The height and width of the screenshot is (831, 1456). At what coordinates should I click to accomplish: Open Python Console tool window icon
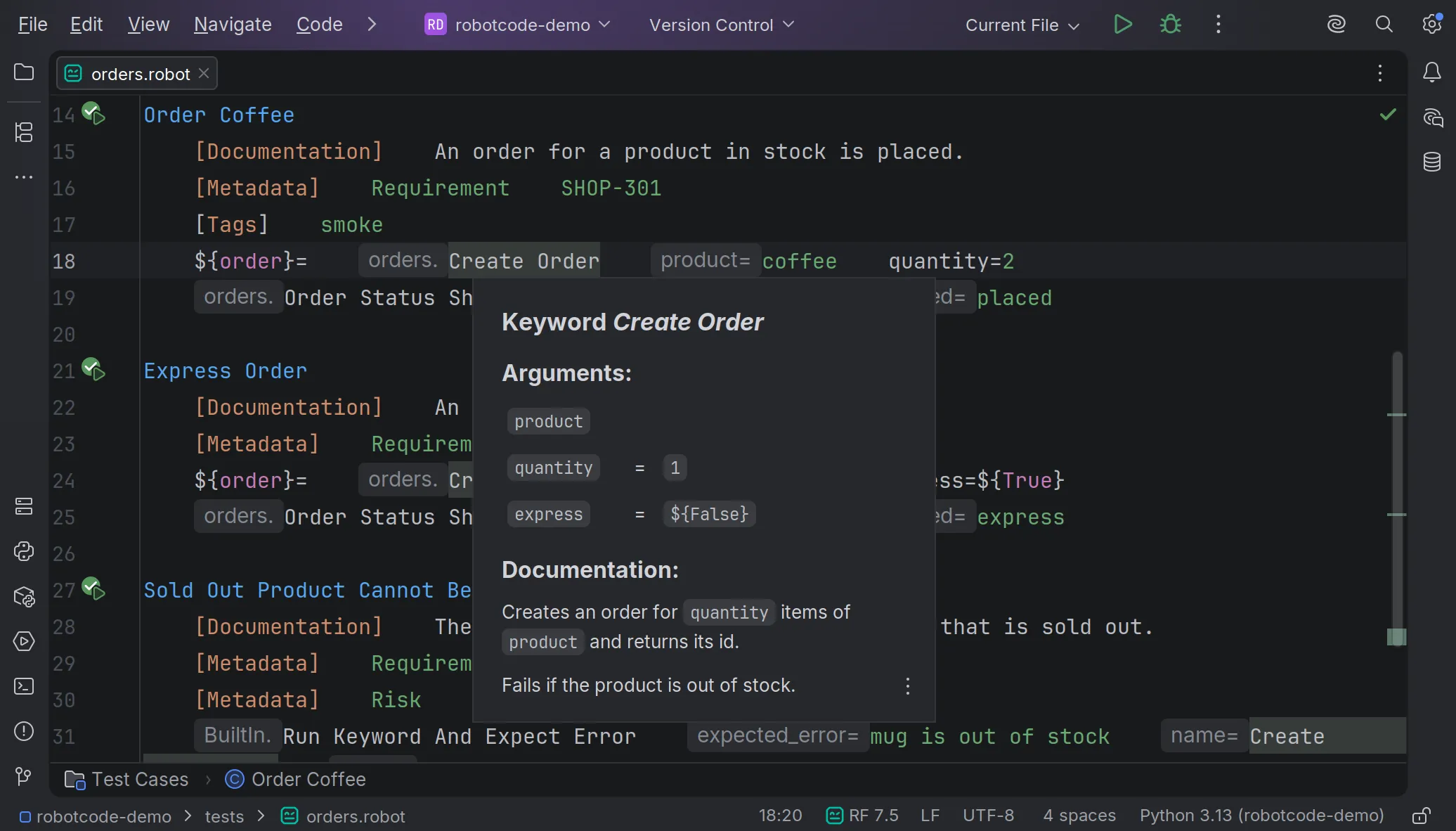point(24,551)
